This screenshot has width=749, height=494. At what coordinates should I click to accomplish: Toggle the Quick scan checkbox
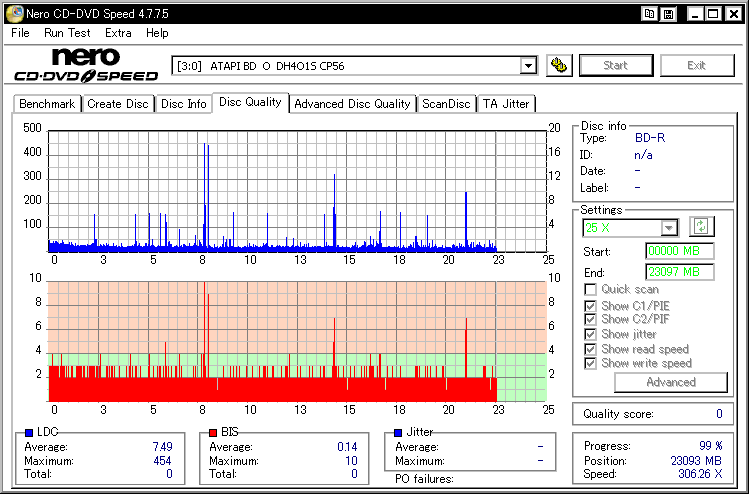coord(590,289)
